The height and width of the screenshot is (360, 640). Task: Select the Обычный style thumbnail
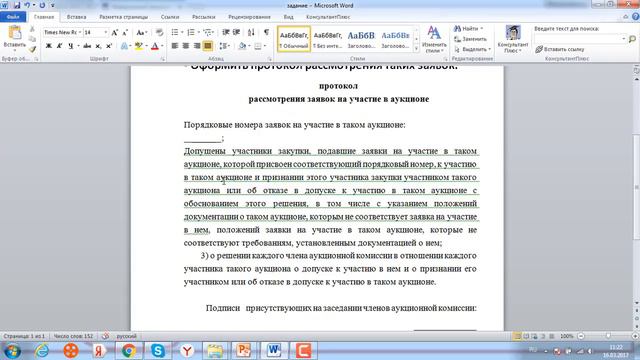point(294,39)
